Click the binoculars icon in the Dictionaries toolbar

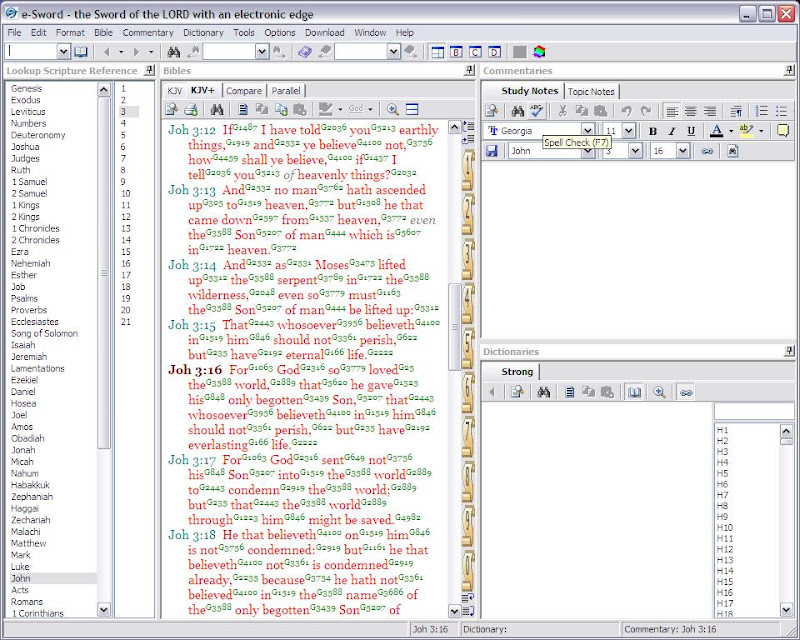[543, 392]
